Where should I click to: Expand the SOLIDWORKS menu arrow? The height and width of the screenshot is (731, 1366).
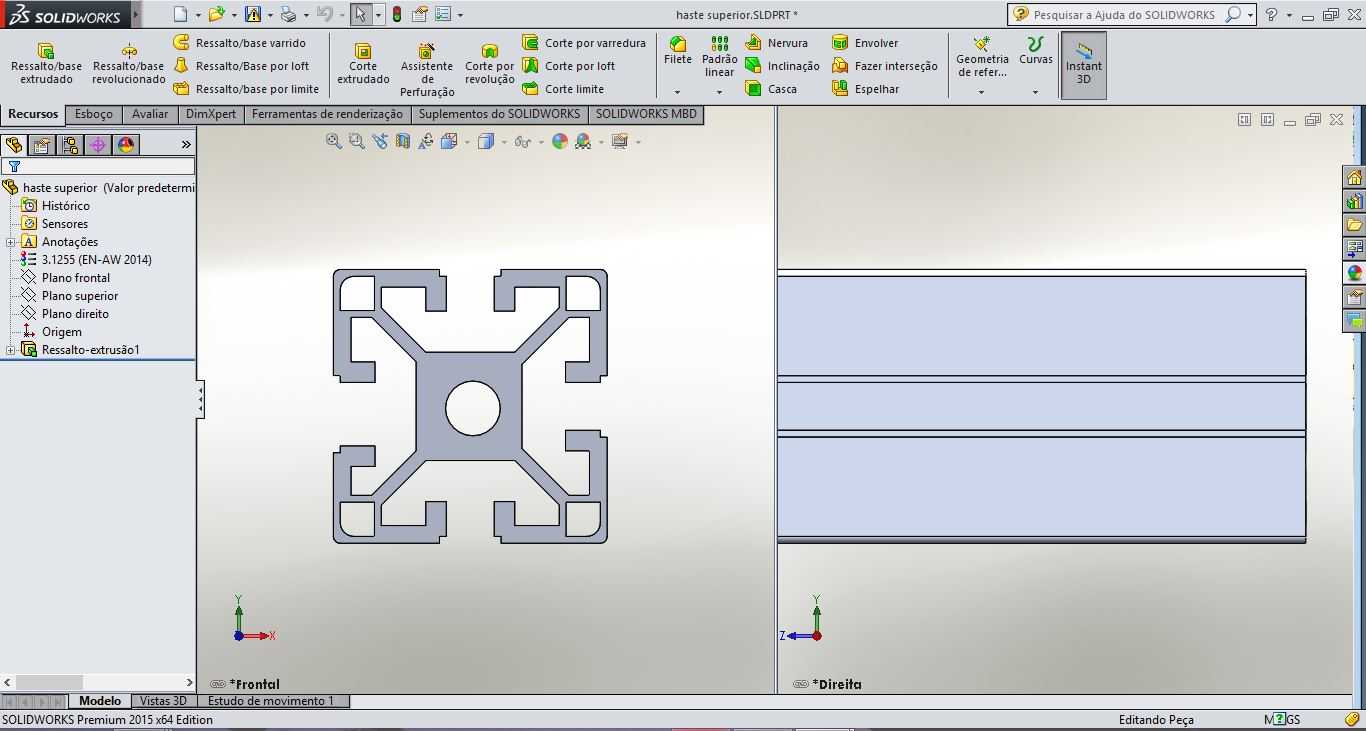(136, 15)
